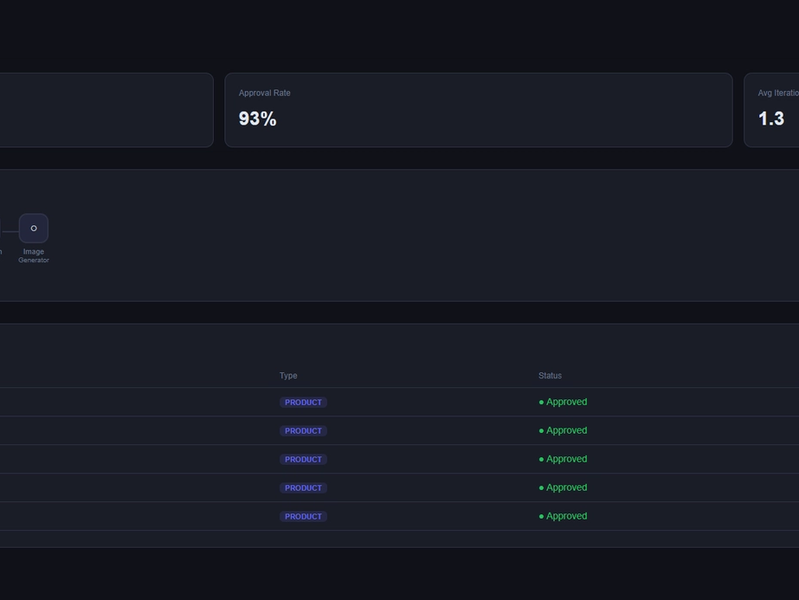Click the 1.3 average iterations value
The width and height of the screenshot is (799, 600).
pos(771,119)
